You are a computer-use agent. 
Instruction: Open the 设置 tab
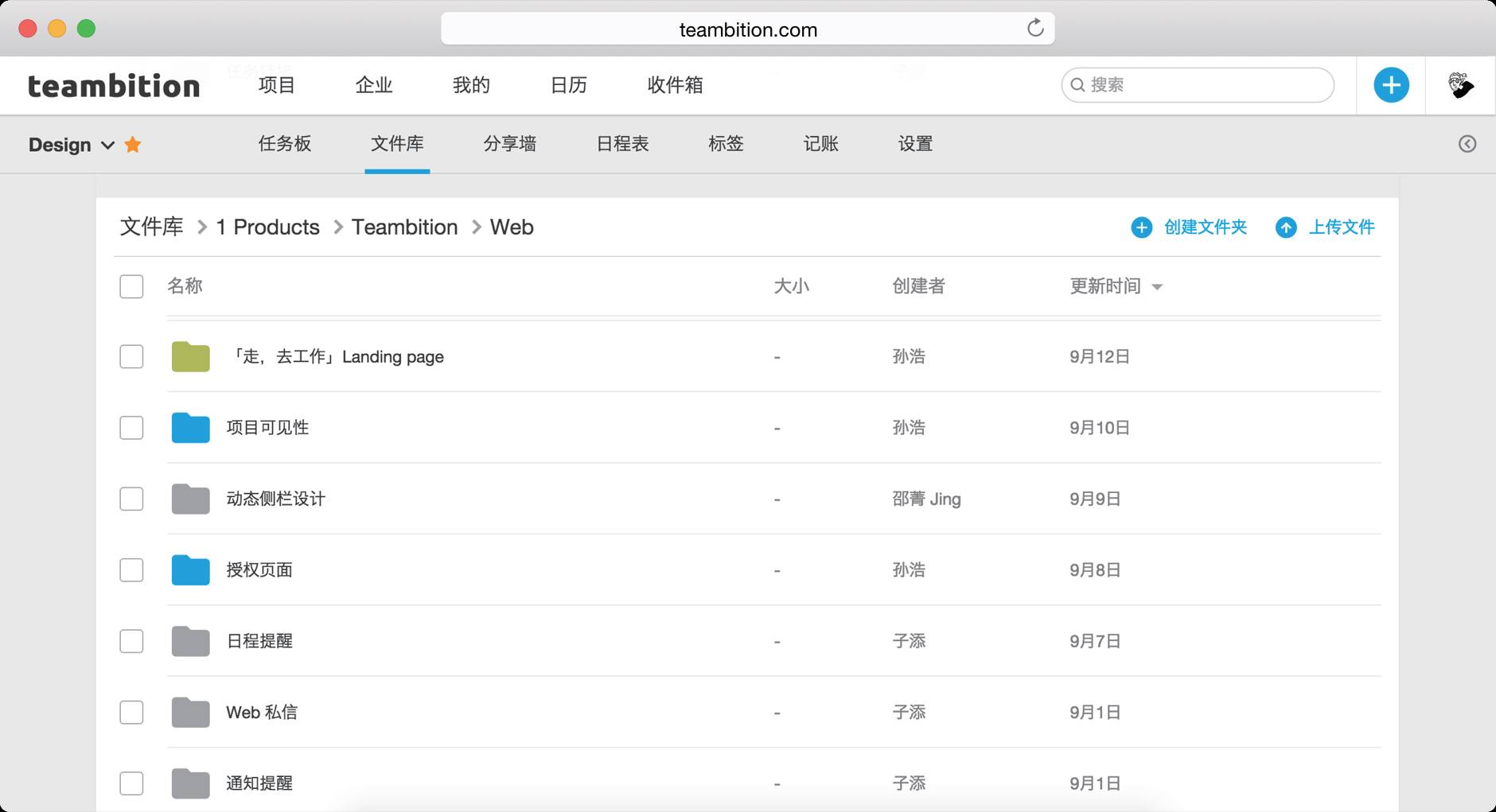(915, 144)
